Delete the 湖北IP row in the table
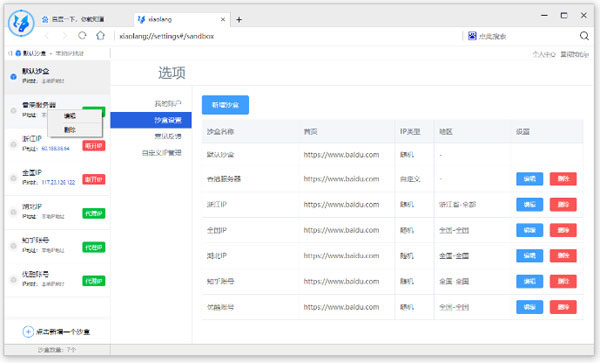Screen dimensions: 600x363 click(x=563, y=256)
